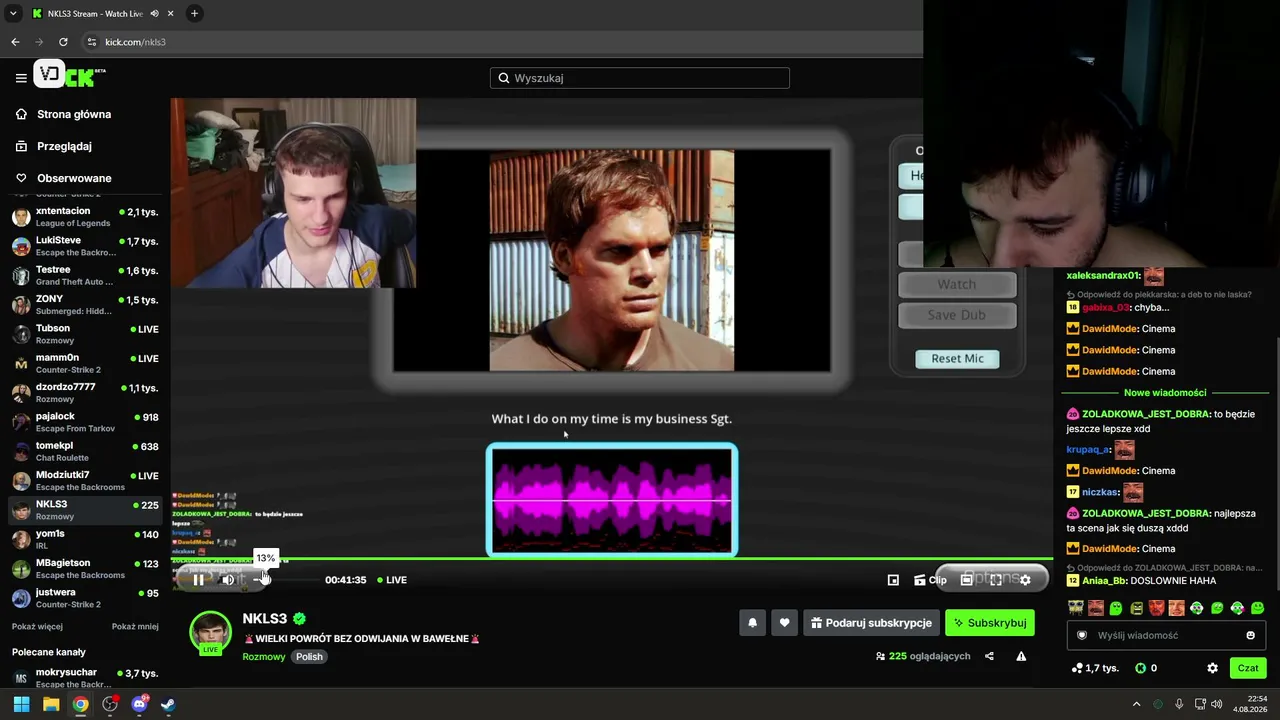Open mokrysuchar recommended channel
1280x720 pixels.
coord(85,678)
